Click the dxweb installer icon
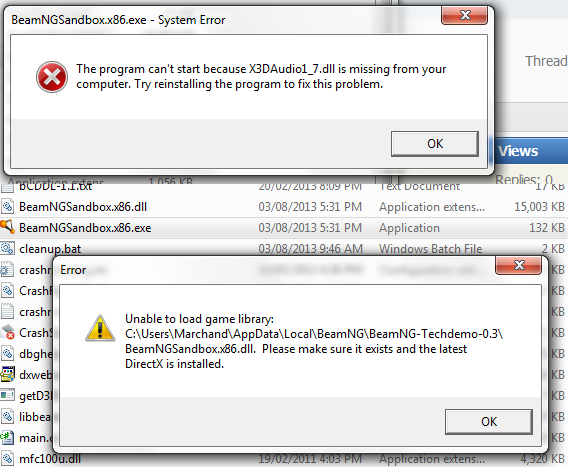 [7, 374]
